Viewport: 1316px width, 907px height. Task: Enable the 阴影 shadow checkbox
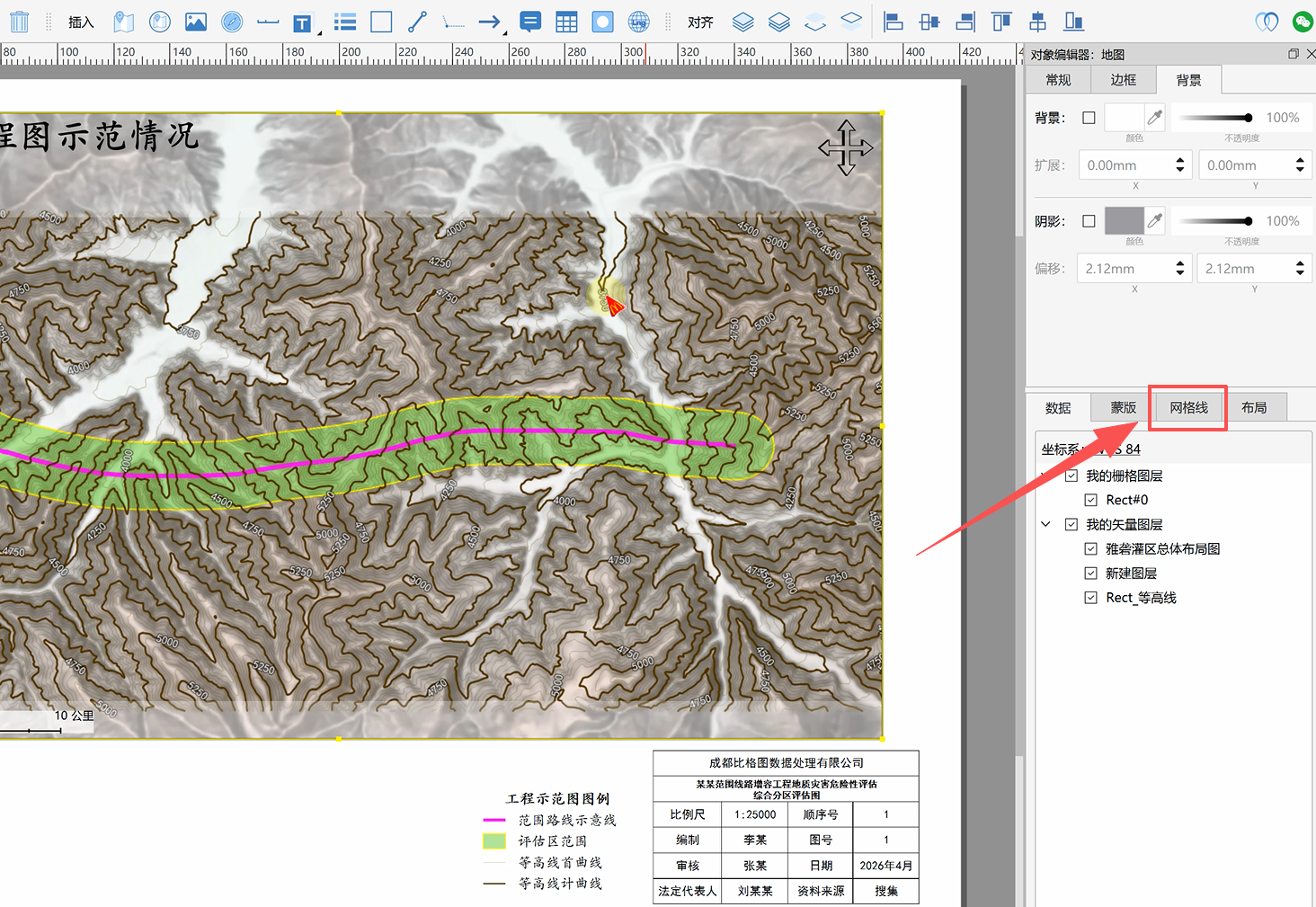click(x=1089, y=221)
